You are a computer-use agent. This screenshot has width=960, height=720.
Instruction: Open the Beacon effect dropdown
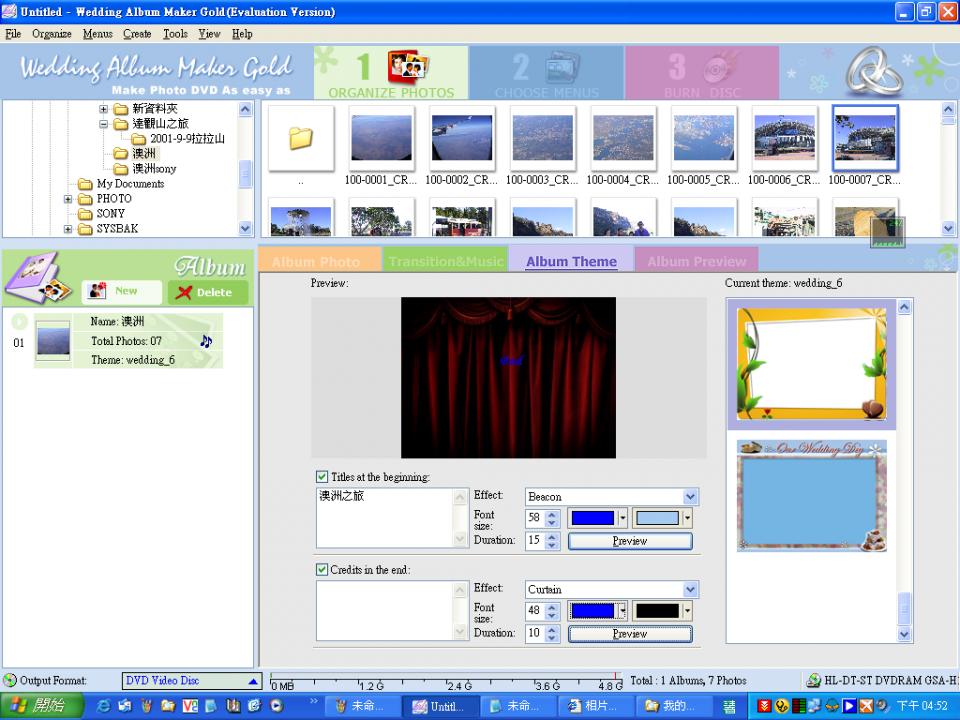click(x=690, y=497)
